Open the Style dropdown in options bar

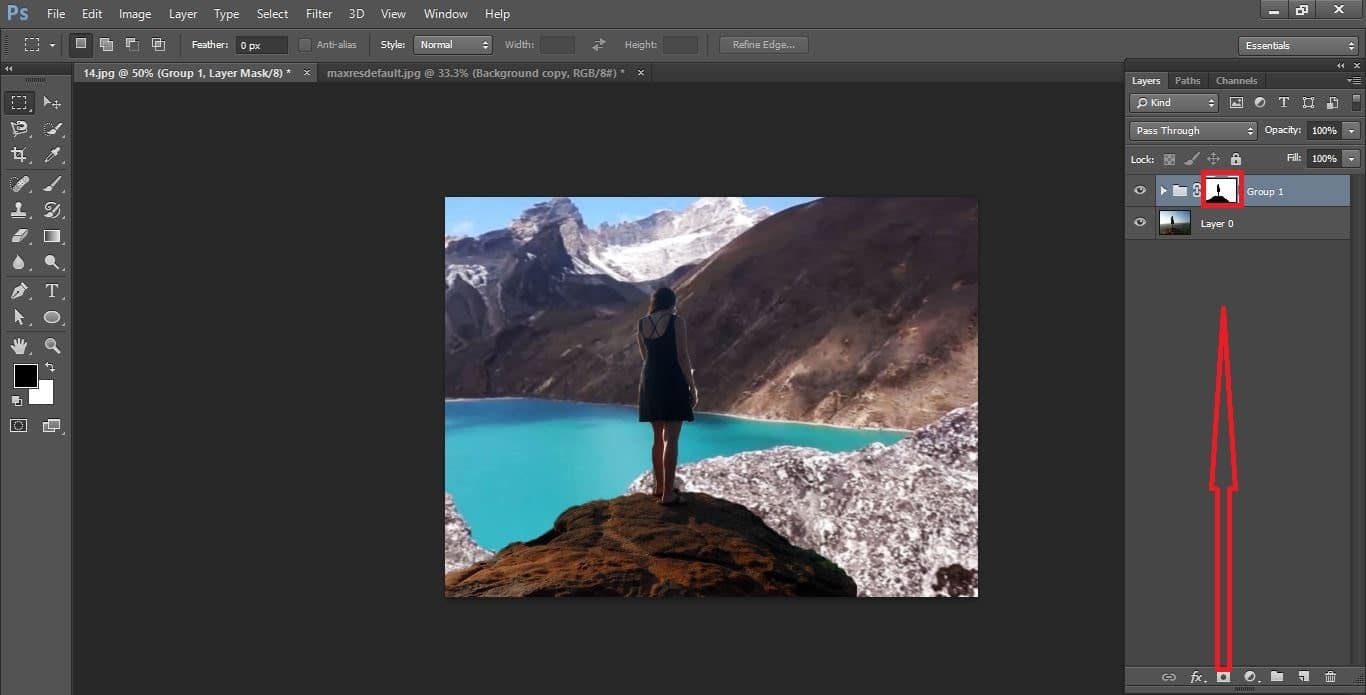[x=453, y=44]
